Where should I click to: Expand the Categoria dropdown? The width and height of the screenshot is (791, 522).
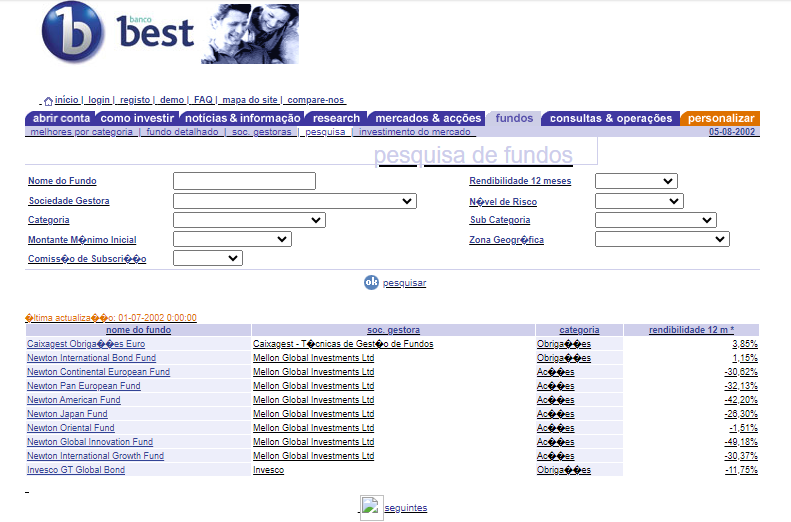pos(249,220)
